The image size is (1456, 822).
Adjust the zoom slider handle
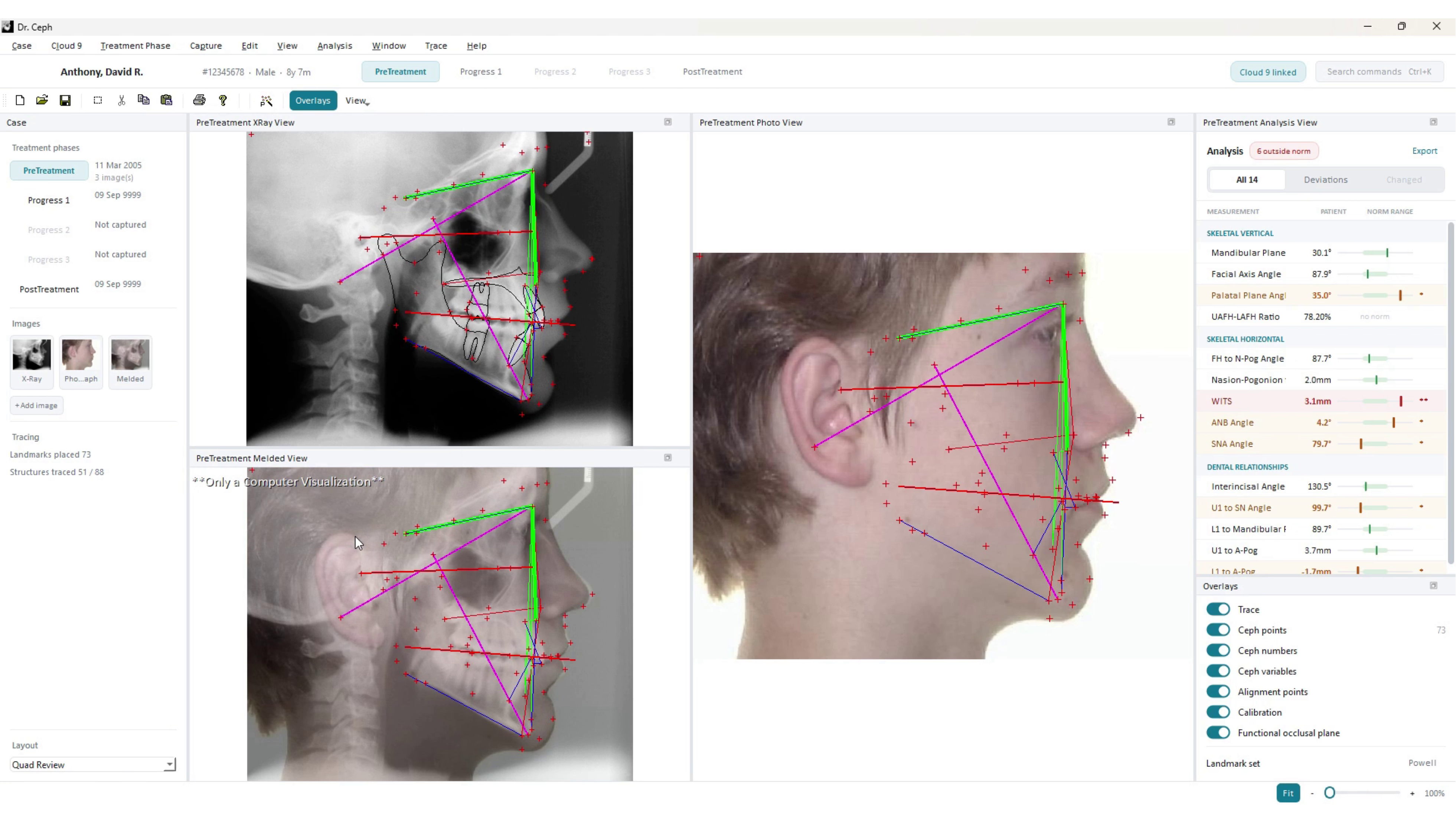pos(1330,793)
